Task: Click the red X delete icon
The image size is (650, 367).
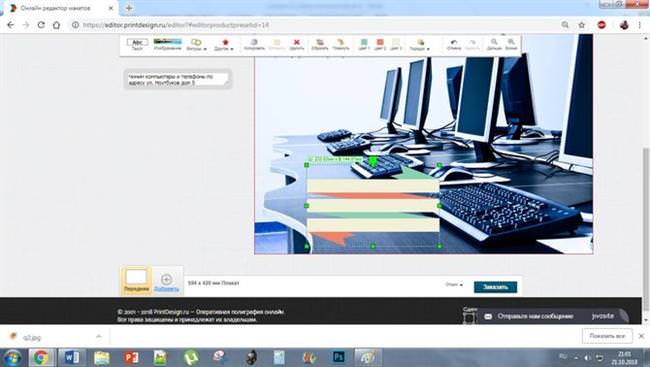Action: click(x=297, y=44)
